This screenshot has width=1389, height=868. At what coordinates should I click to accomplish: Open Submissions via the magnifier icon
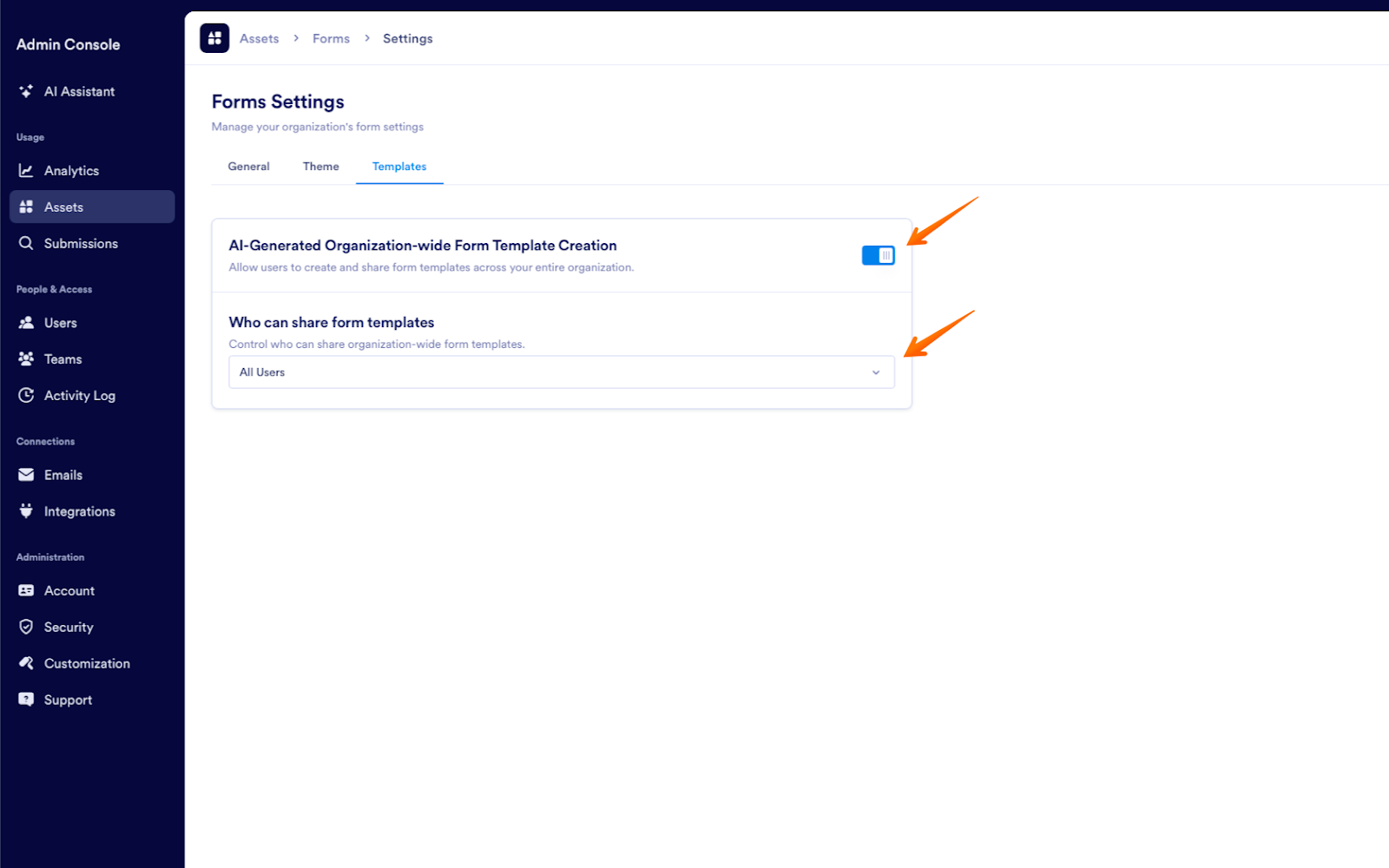point(26,243)
